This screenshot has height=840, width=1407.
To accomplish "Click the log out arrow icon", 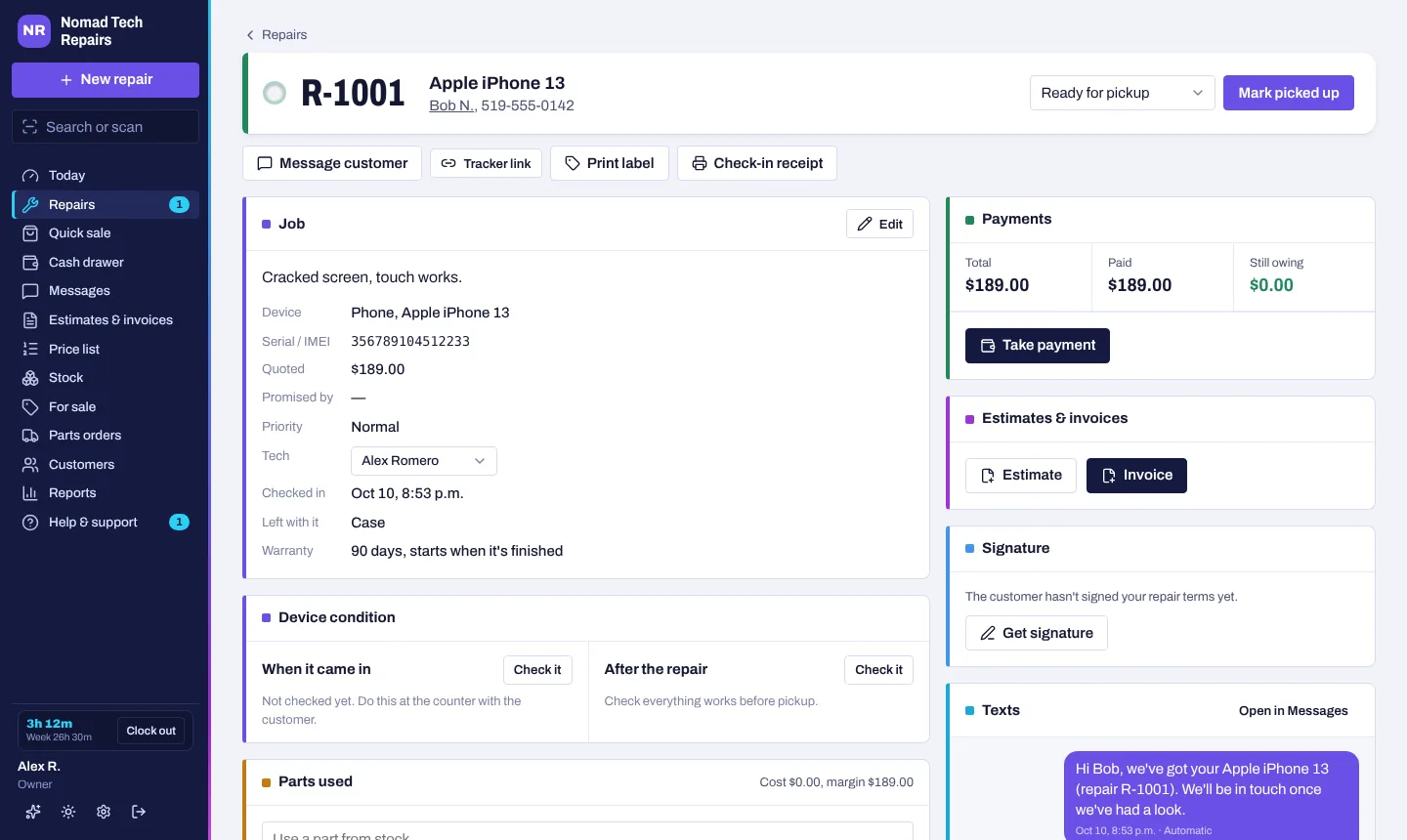I will pos(139,812).
